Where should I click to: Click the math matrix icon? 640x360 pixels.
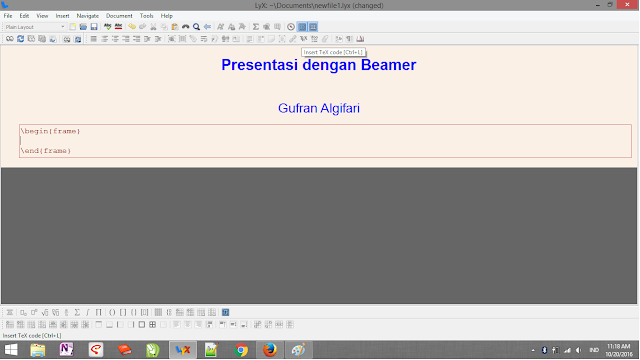coord(158,313)
